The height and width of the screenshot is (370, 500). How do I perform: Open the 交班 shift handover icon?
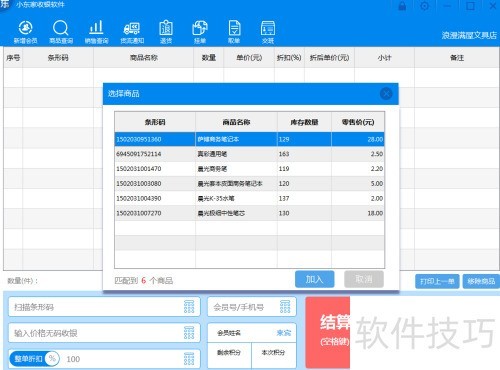(x=268, y=32)
